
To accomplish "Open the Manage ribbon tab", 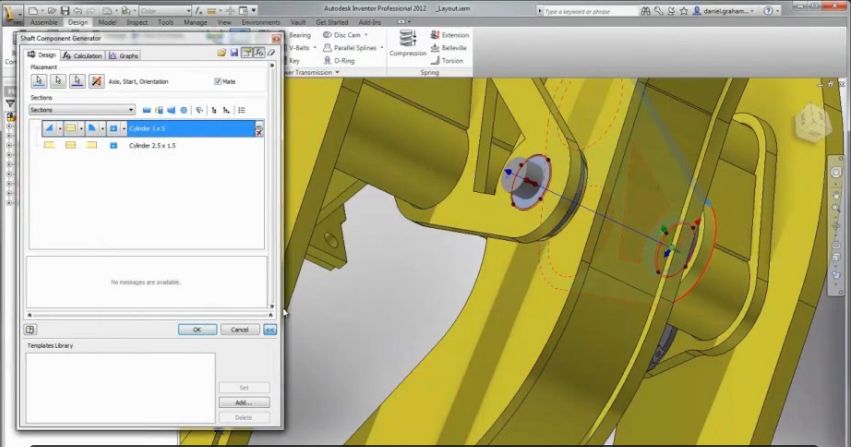I will [195, 22].
